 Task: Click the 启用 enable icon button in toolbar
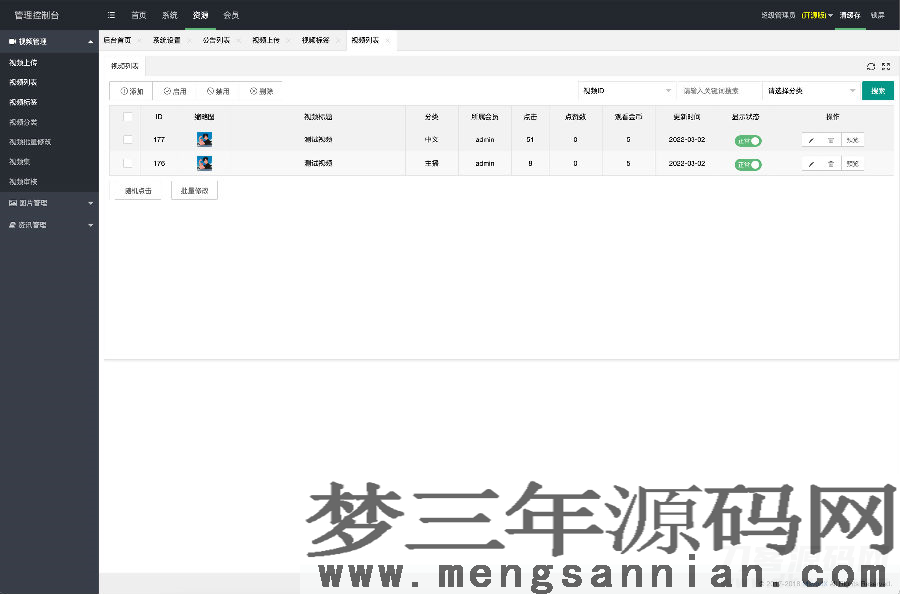pos(176,91)
